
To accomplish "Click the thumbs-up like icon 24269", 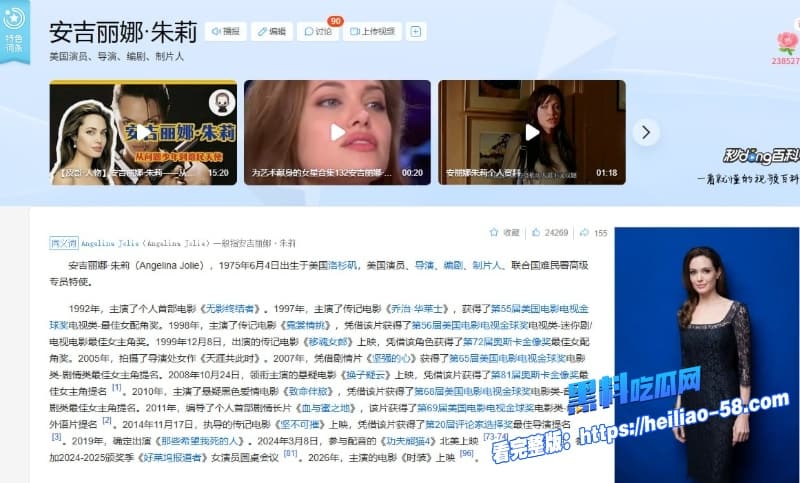I will (536, 233).
